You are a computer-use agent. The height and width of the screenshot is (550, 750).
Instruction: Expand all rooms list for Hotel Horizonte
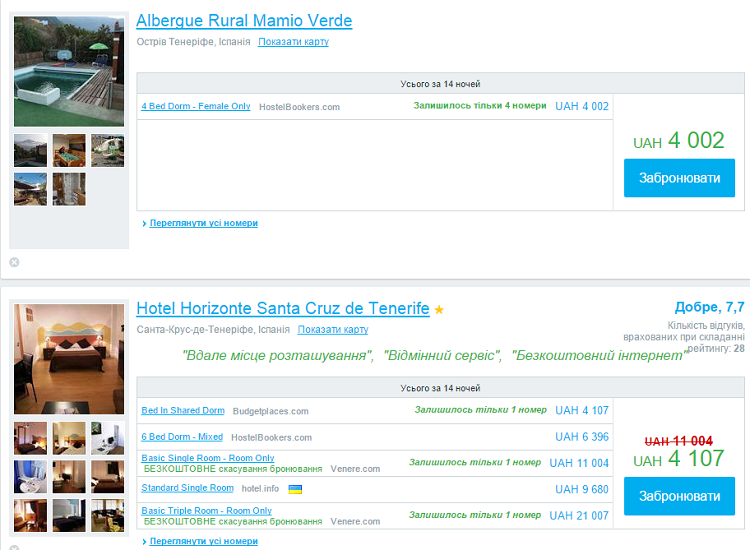pyautogui.click(x=203, y=541)
